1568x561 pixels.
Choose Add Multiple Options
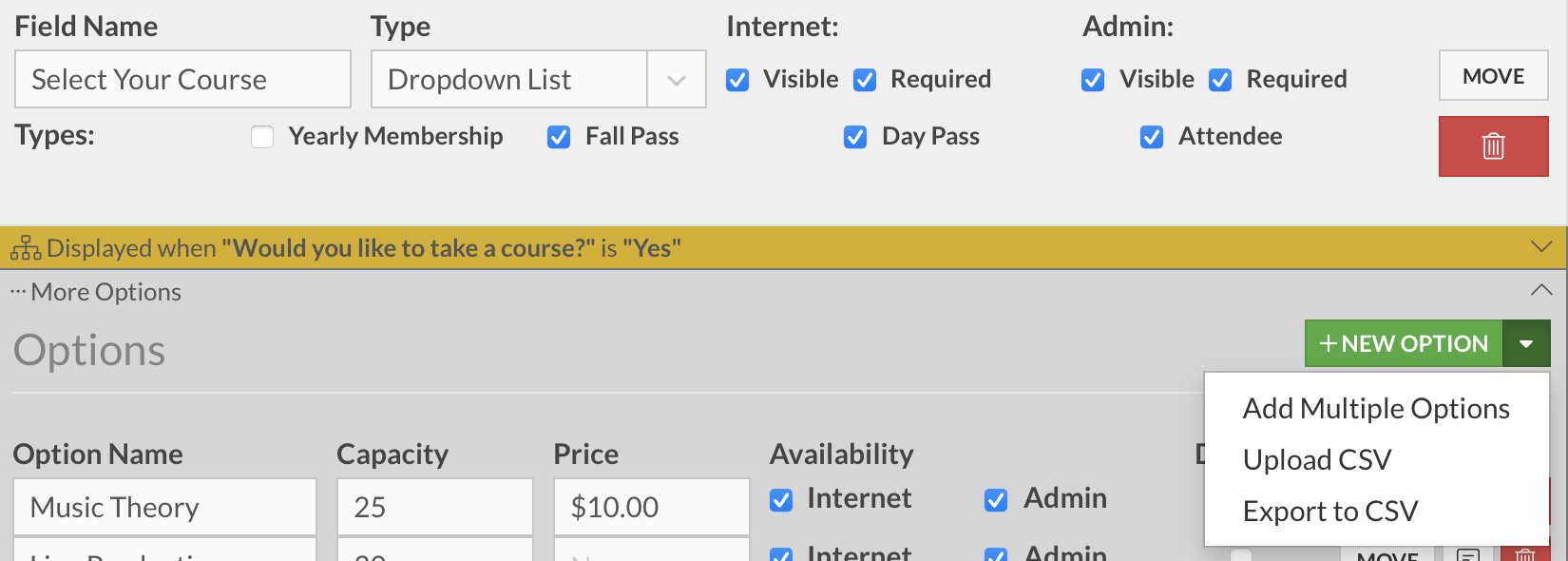tap(1376, 408)
